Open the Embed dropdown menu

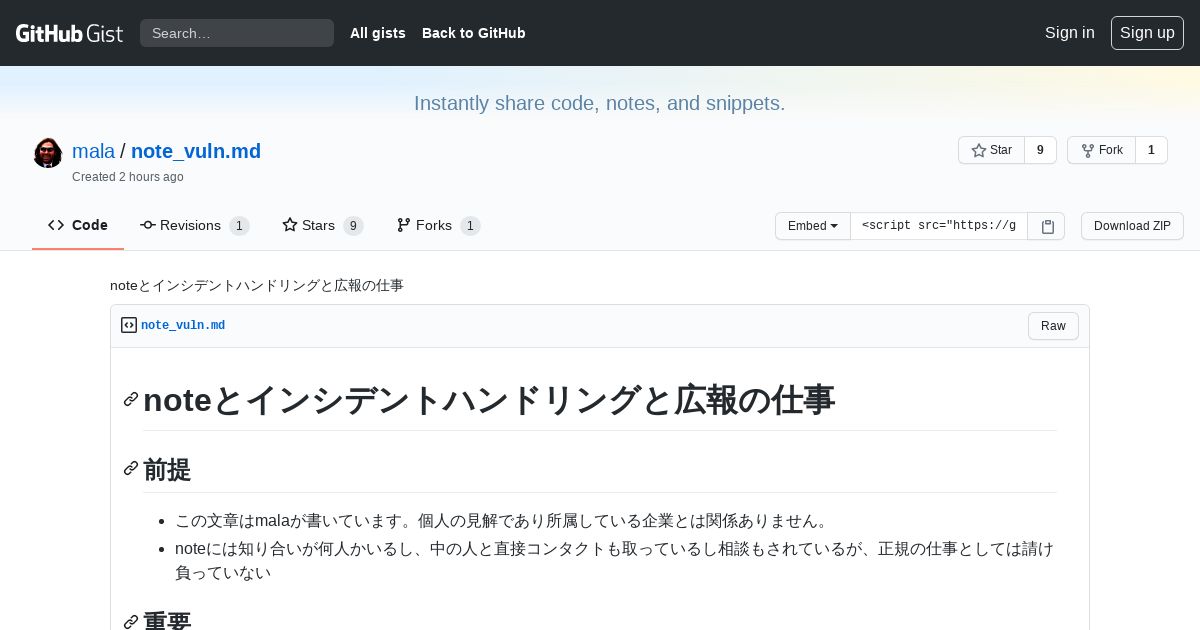[813, 226]
